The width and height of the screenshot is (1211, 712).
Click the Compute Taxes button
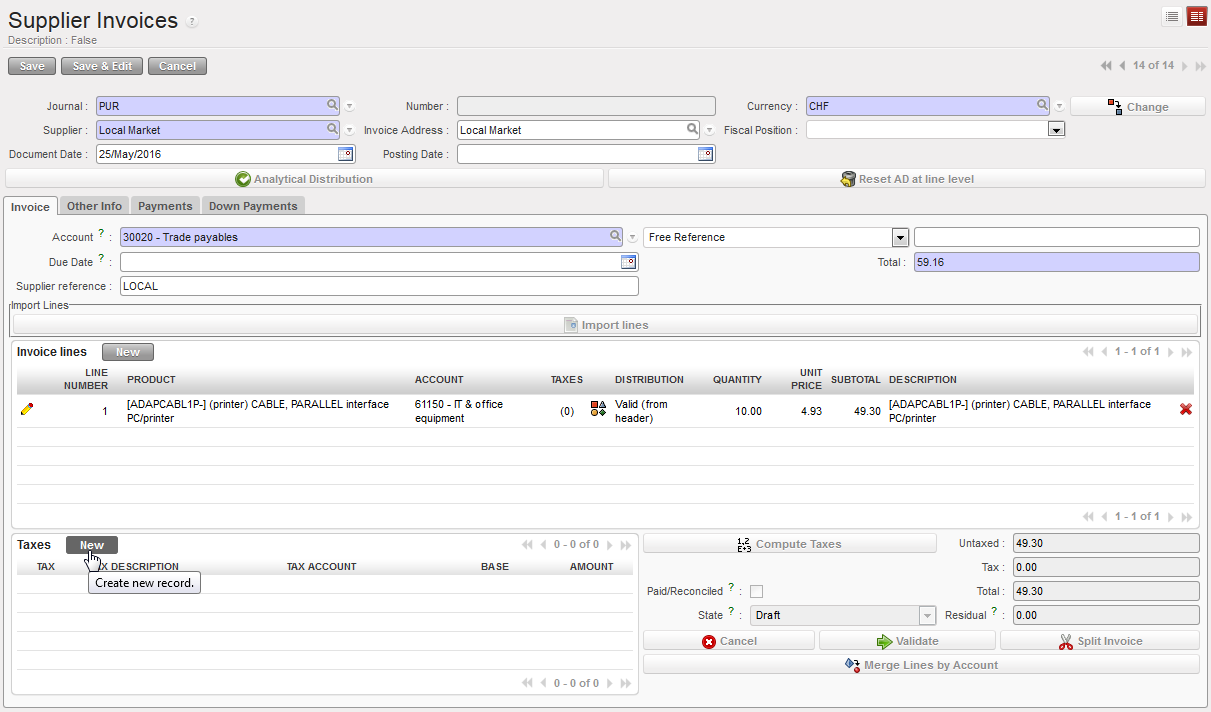790,544
